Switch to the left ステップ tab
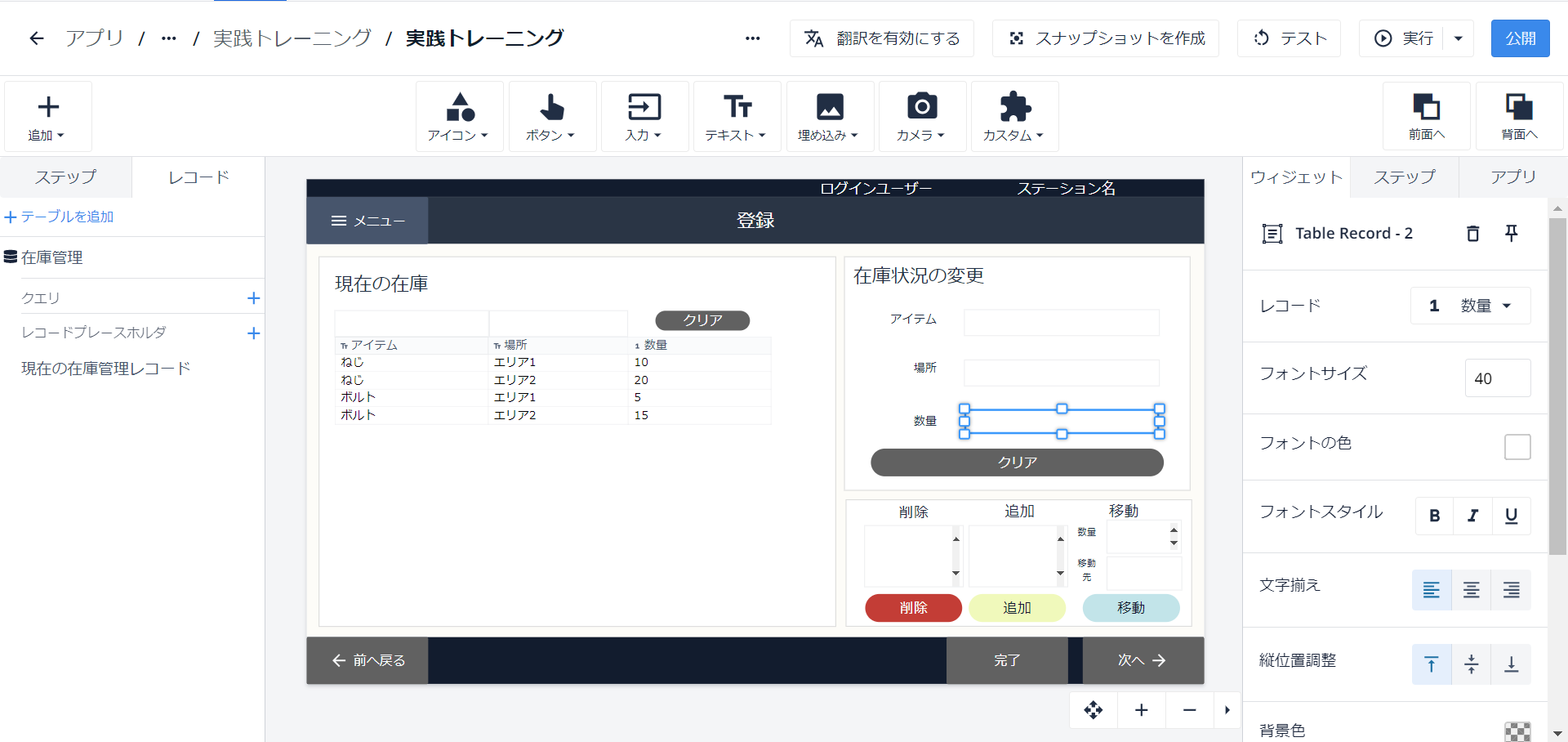The image size is (1568, 742). pos(65,177)
